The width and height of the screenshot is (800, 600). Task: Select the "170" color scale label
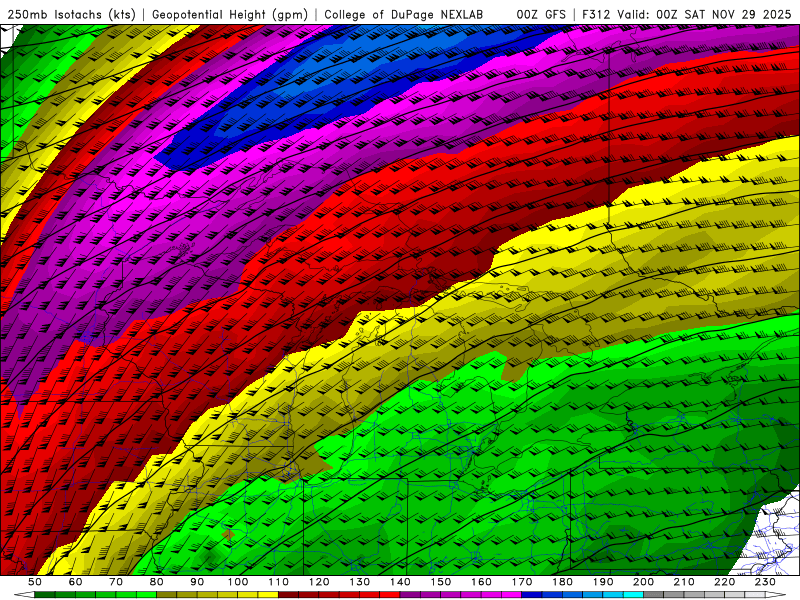pos(522,582)
